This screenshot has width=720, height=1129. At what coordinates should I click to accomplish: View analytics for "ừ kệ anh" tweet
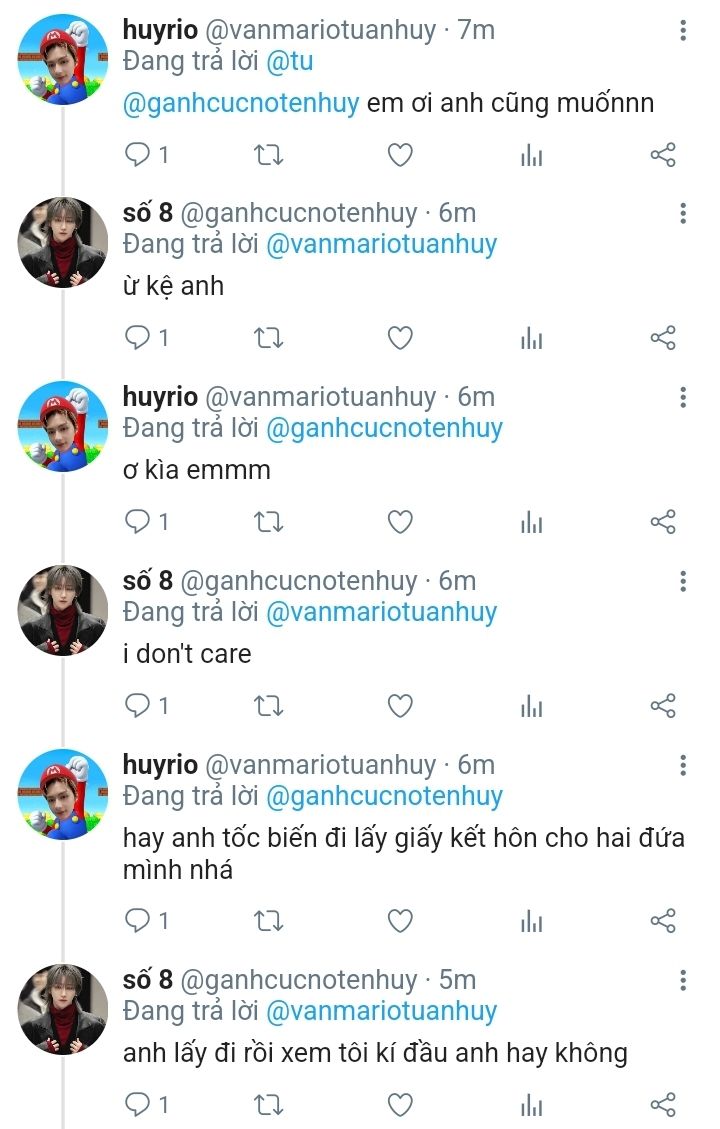(x=531, y=338)
